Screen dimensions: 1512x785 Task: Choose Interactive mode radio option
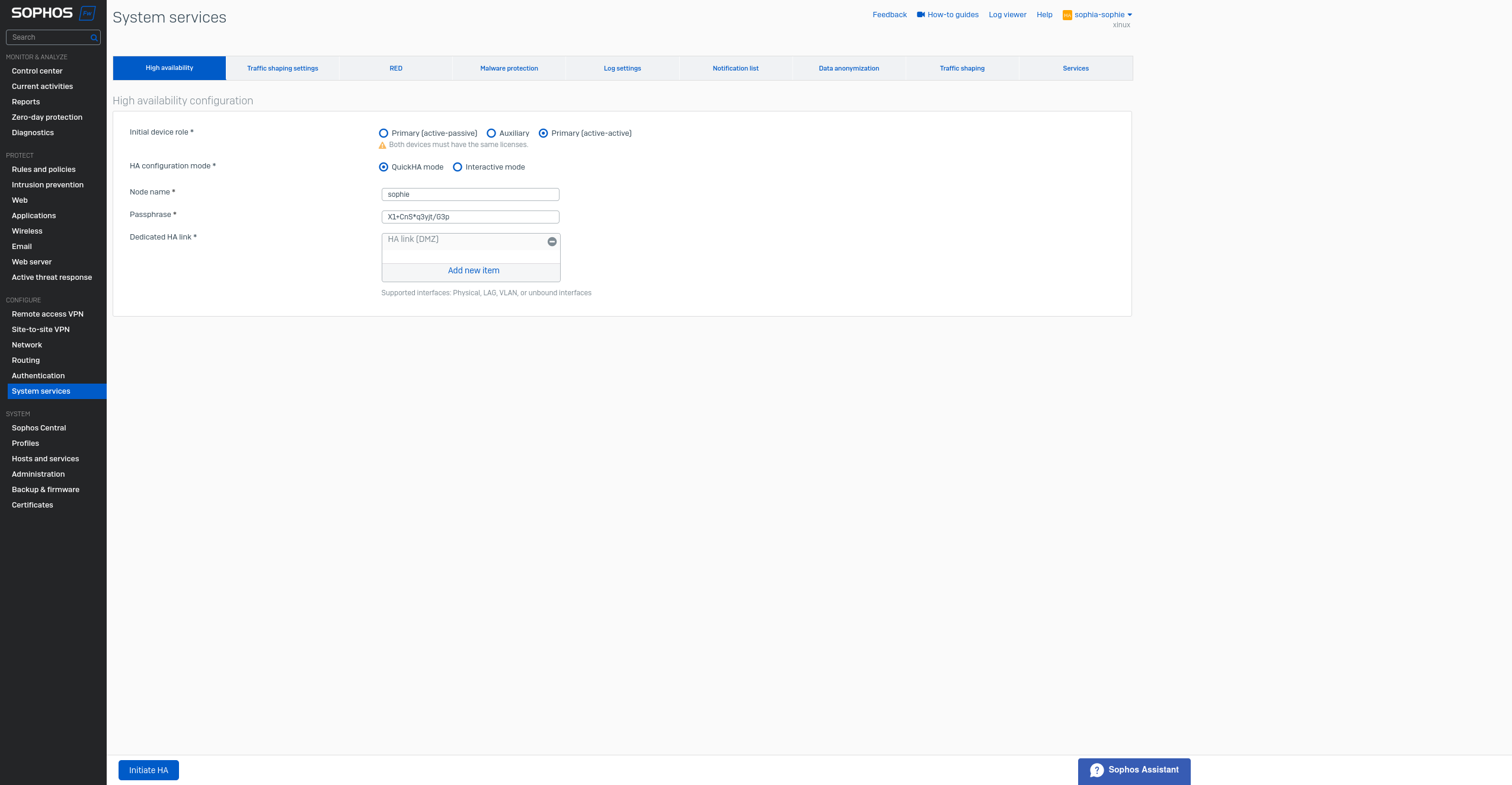click(458, 167)
